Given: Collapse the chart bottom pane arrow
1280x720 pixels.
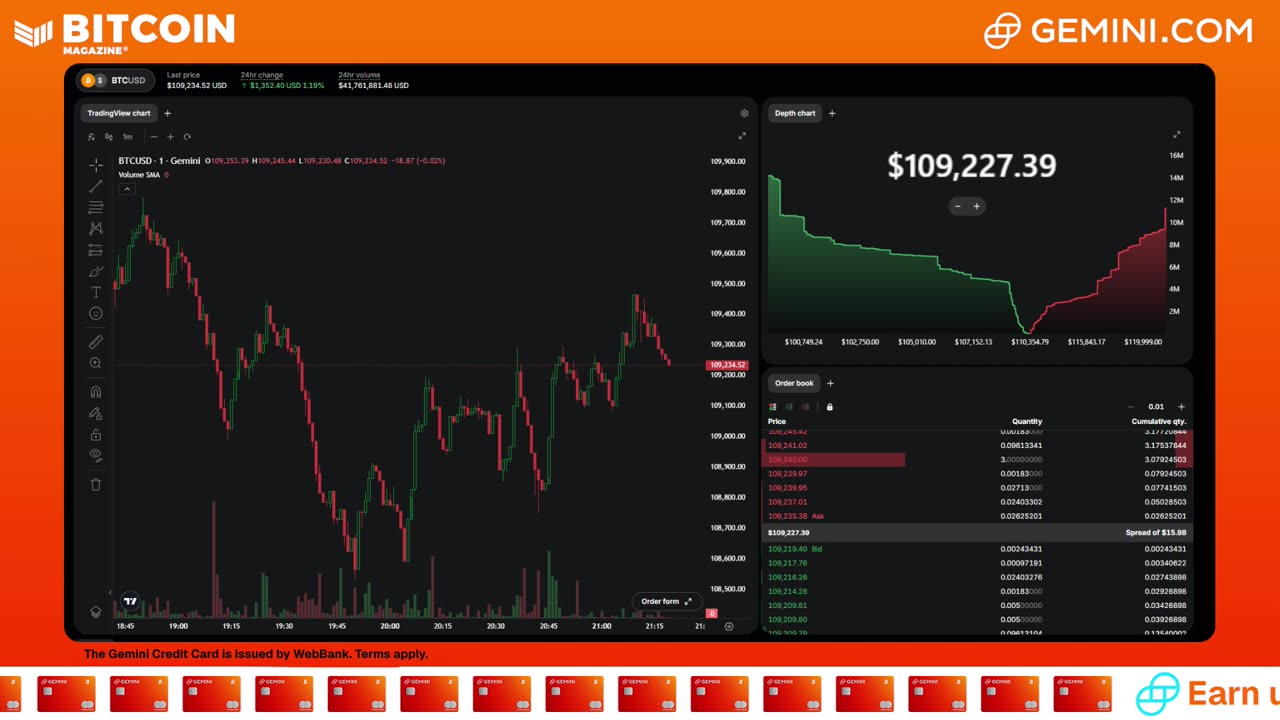Looking at the screenshot, I should click(x=110, y=592).
